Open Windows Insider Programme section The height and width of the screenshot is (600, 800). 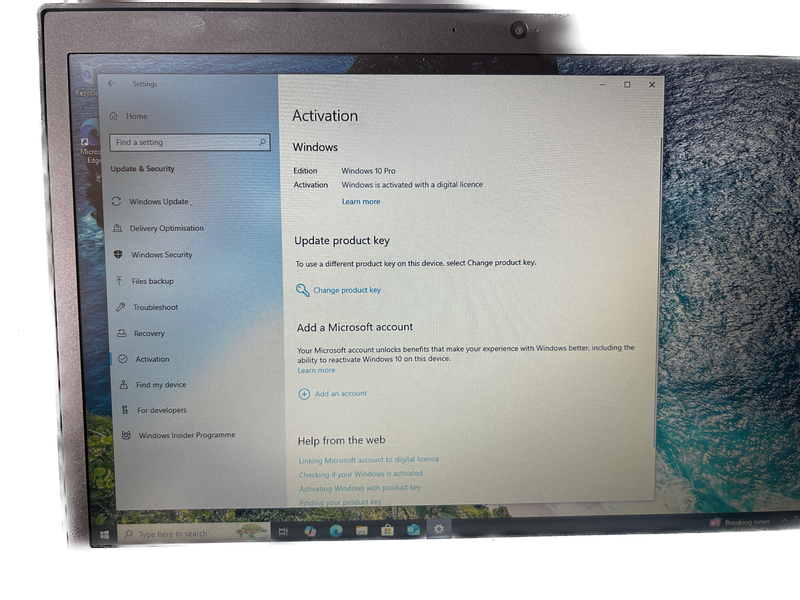click(187, 435)
